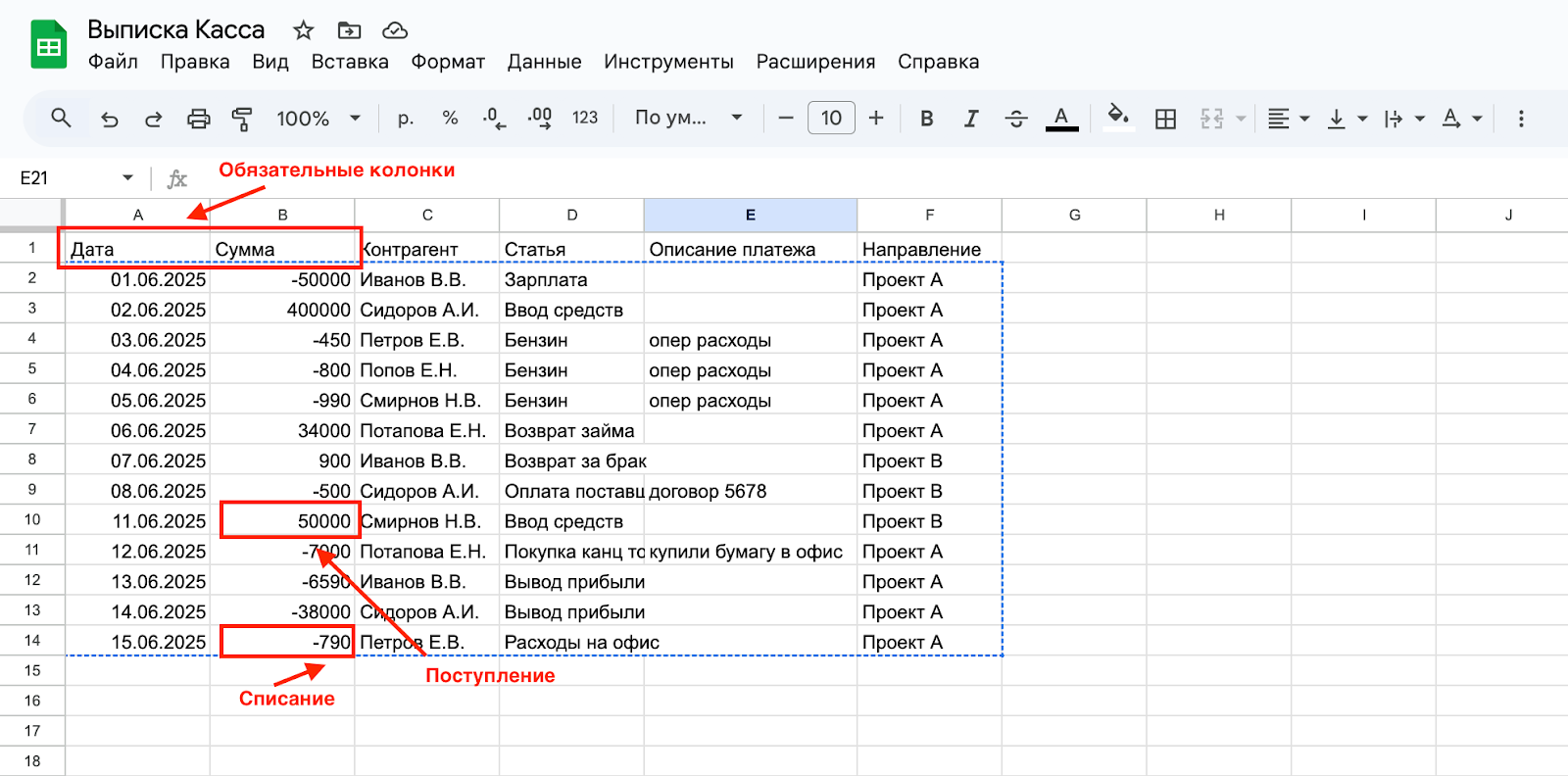This screenshot has width=1568, height=776.
Task: Expand the 100% zoom dropdown
Action: pos(318,119)
